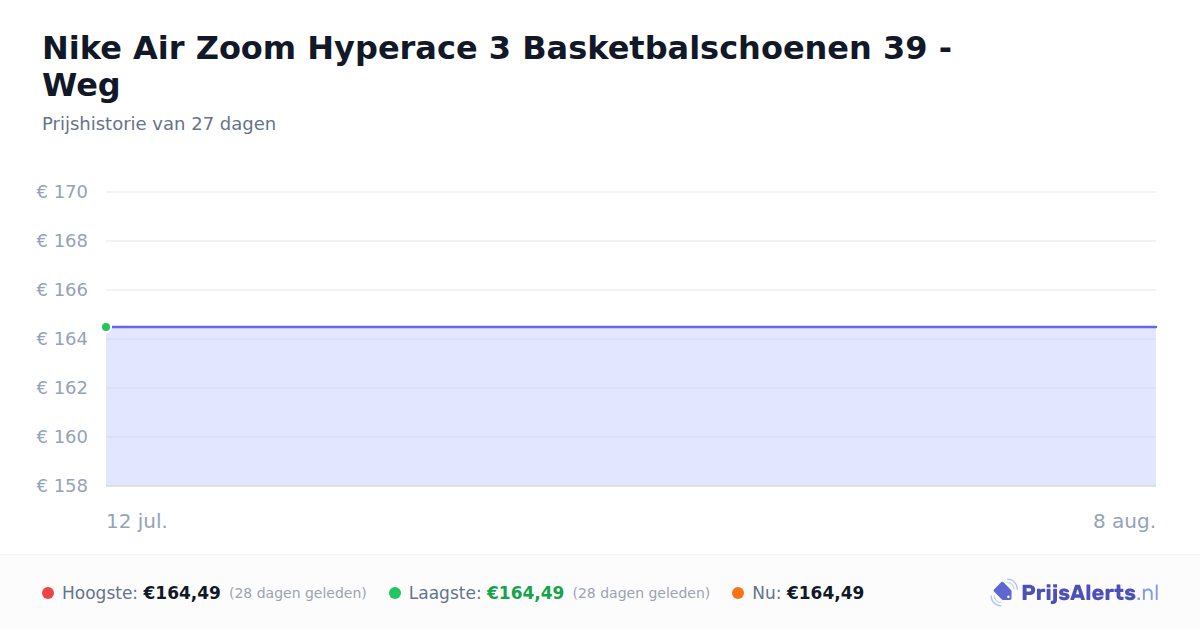The image size is (1200, 630).
Task: Click the € 170 axis label
Action: tap(62, 192)
